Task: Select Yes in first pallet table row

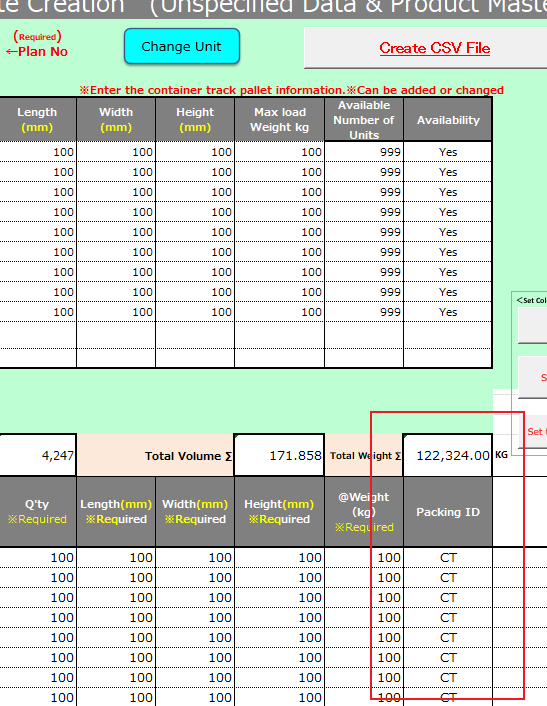Action: 448,152
